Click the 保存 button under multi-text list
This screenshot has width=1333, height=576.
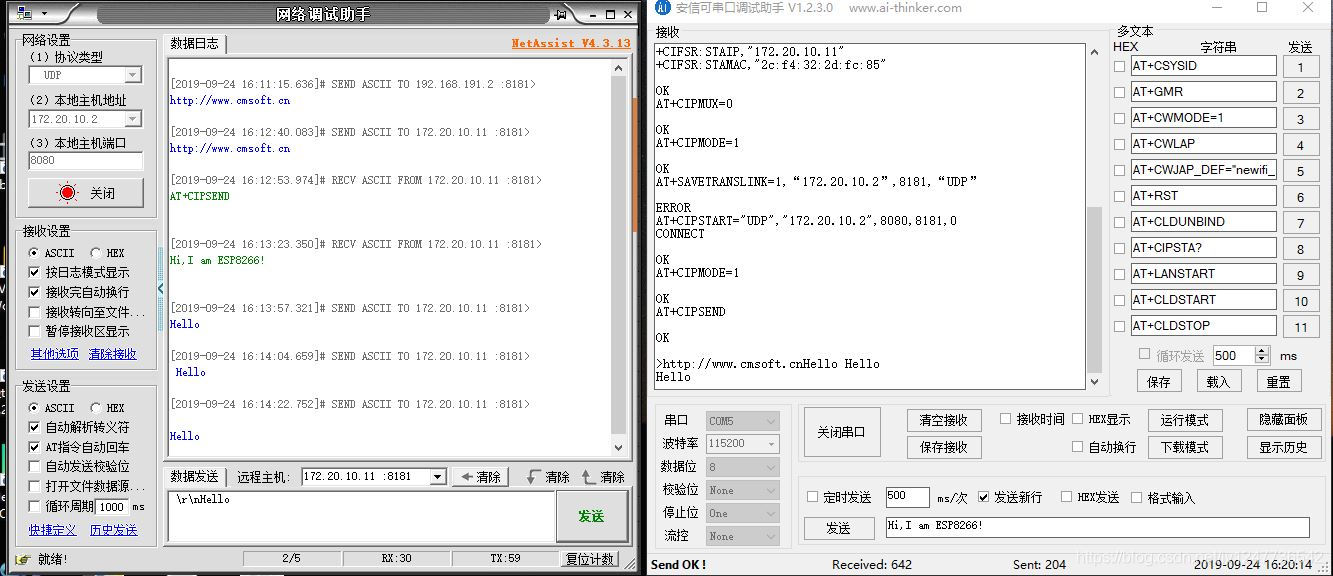1158,382
